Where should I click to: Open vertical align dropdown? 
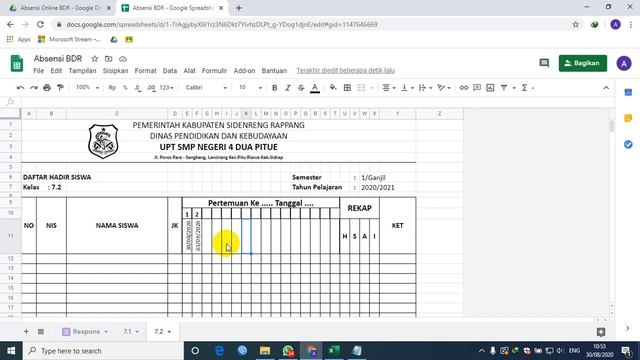pyautogui.click(x=407, y=88)
